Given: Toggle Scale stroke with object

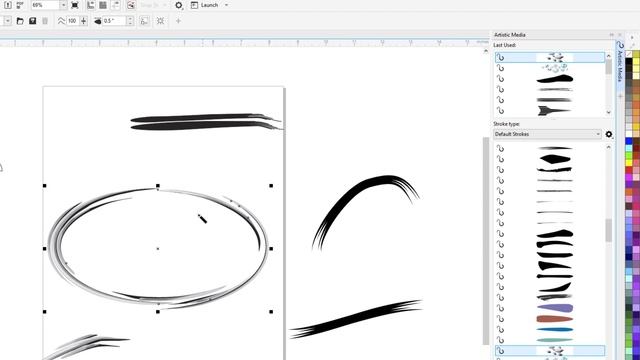Looking at the screenshot, I should [x=144, y=21].
